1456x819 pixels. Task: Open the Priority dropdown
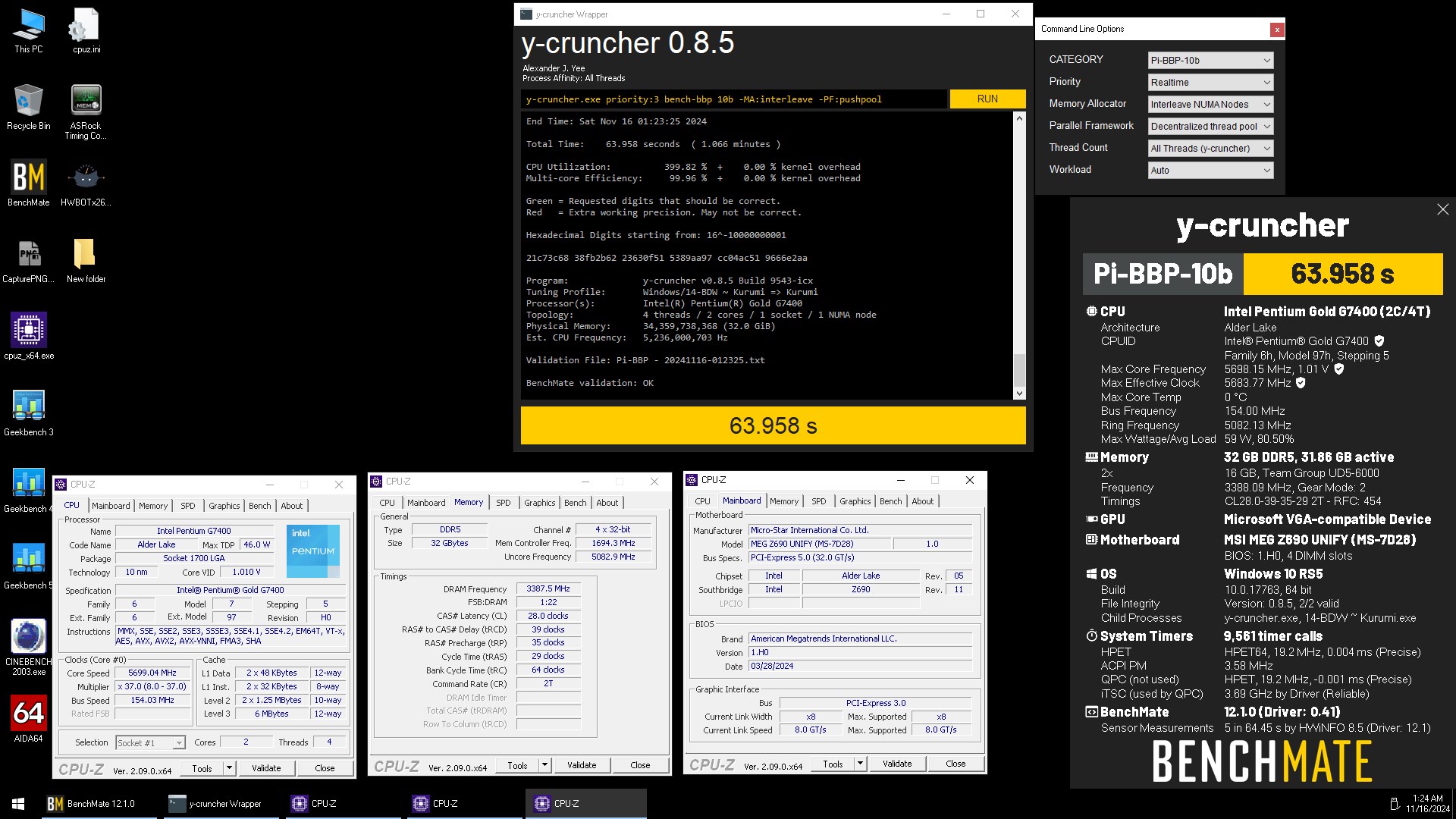[1210, 82]
